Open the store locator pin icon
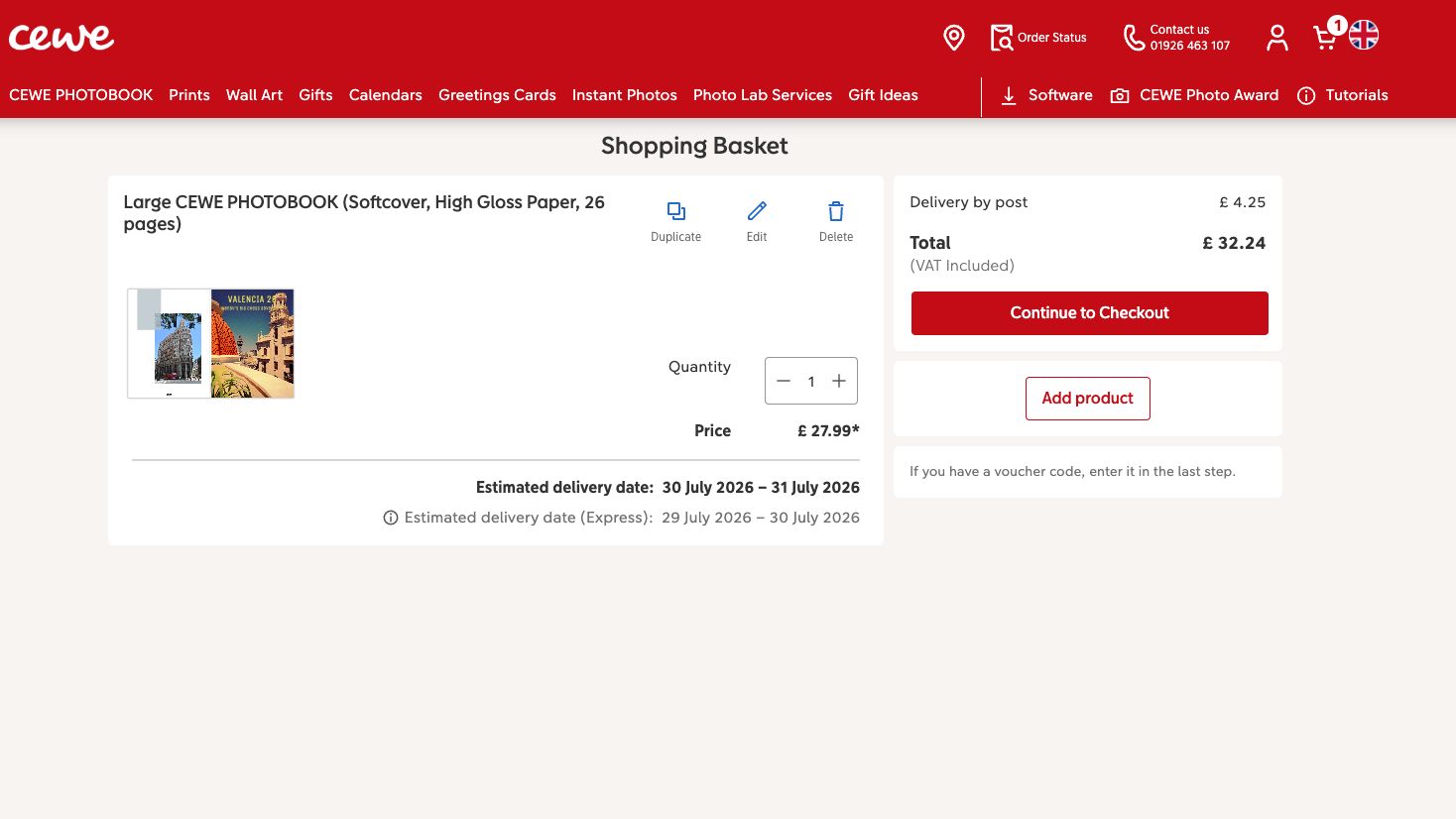Viewport: 1456px width, 819px height. pos(954,38)
